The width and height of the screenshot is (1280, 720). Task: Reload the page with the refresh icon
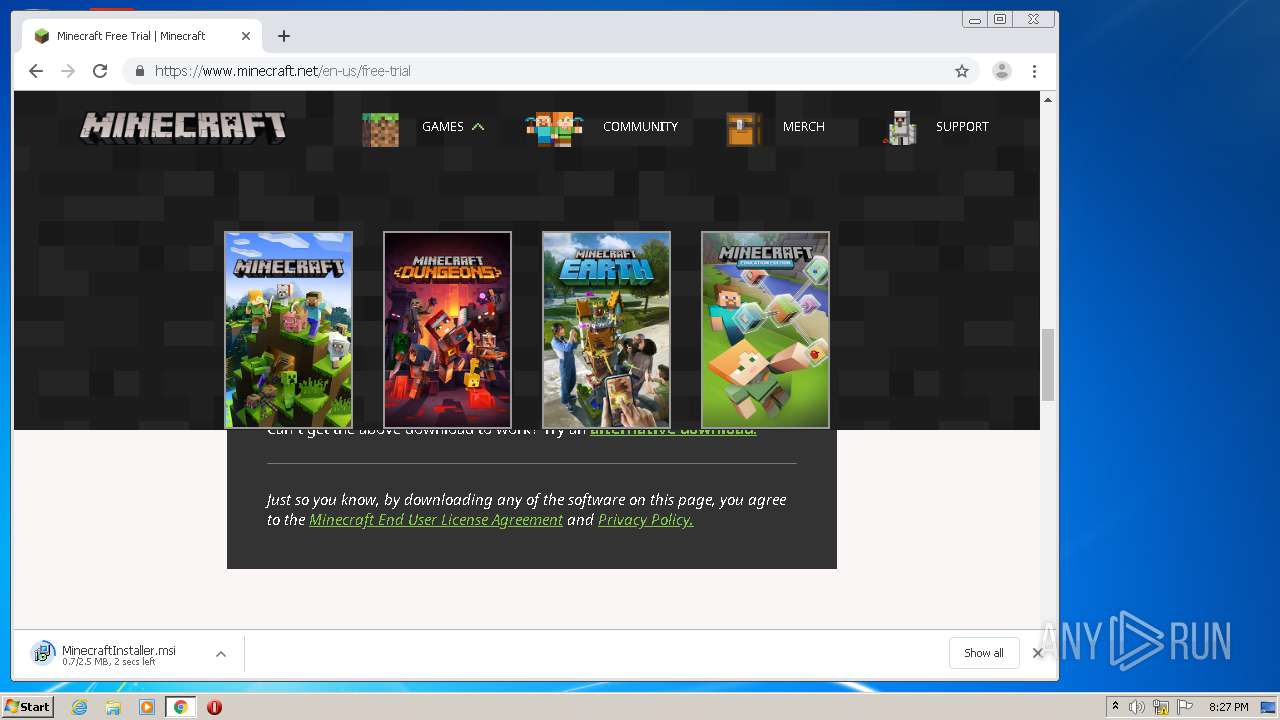100,71
